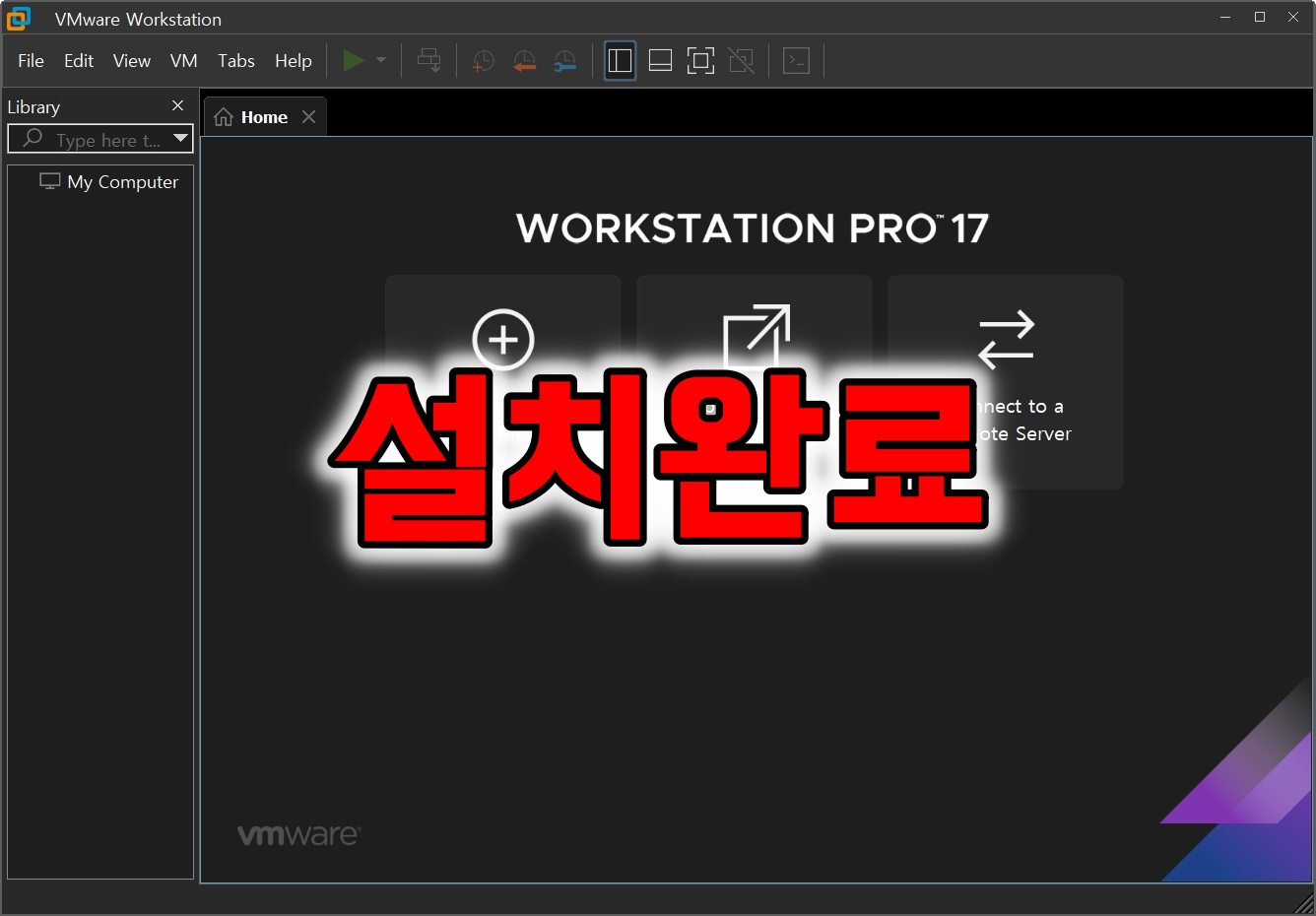1316x916 pixels.
Task: Maximize the VMware Workstation window
Action: click(1260, 17)
